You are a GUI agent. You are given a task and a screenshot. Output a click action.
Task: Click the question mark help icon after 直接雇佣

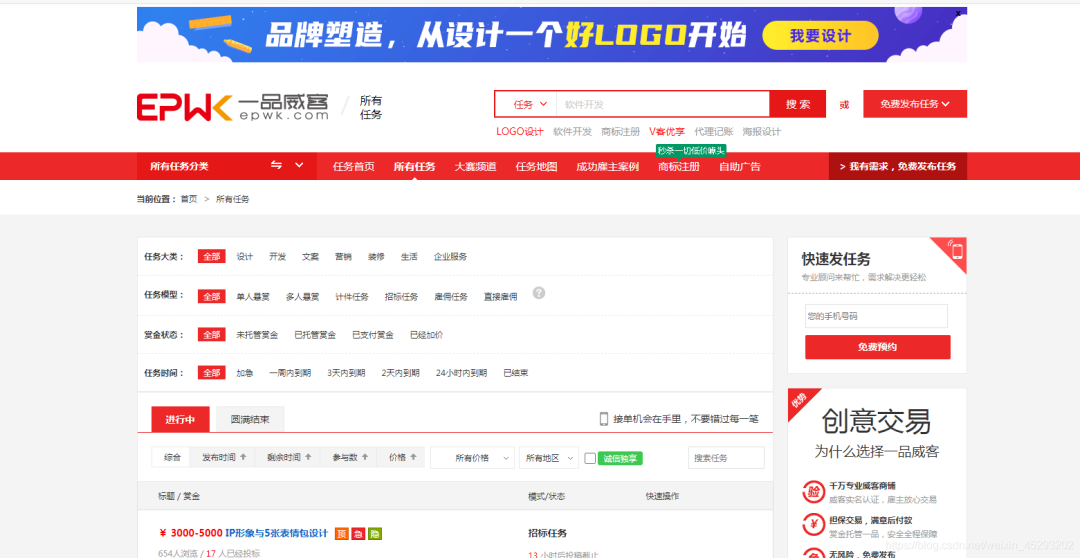pyautogui.click(x=539, y=293)
